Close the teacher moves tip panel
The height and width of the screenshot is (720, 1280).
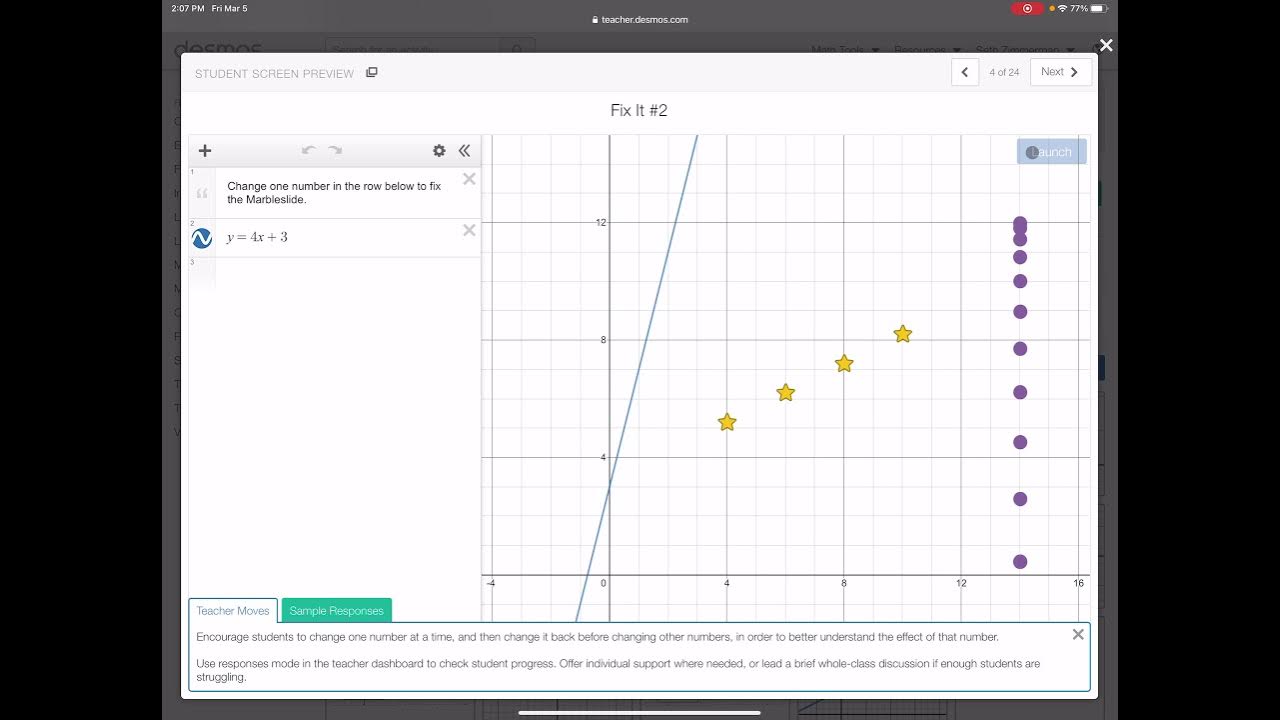1078,634
